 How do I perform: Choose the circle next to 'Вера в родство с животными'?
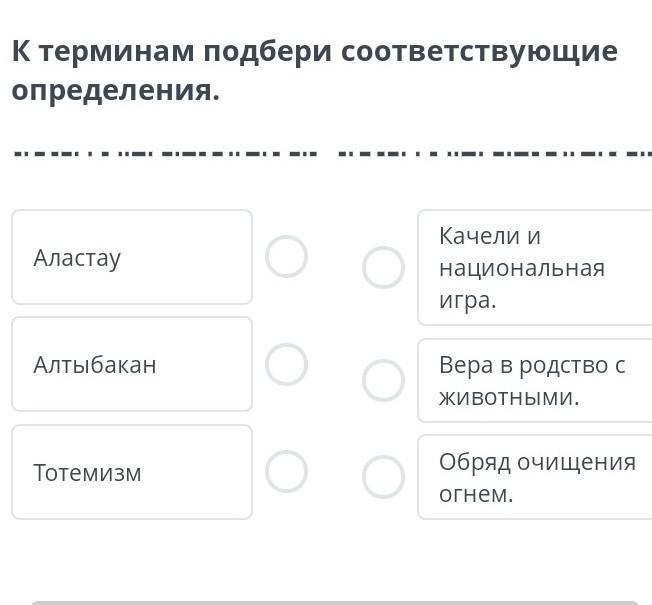tap(383, 380)
